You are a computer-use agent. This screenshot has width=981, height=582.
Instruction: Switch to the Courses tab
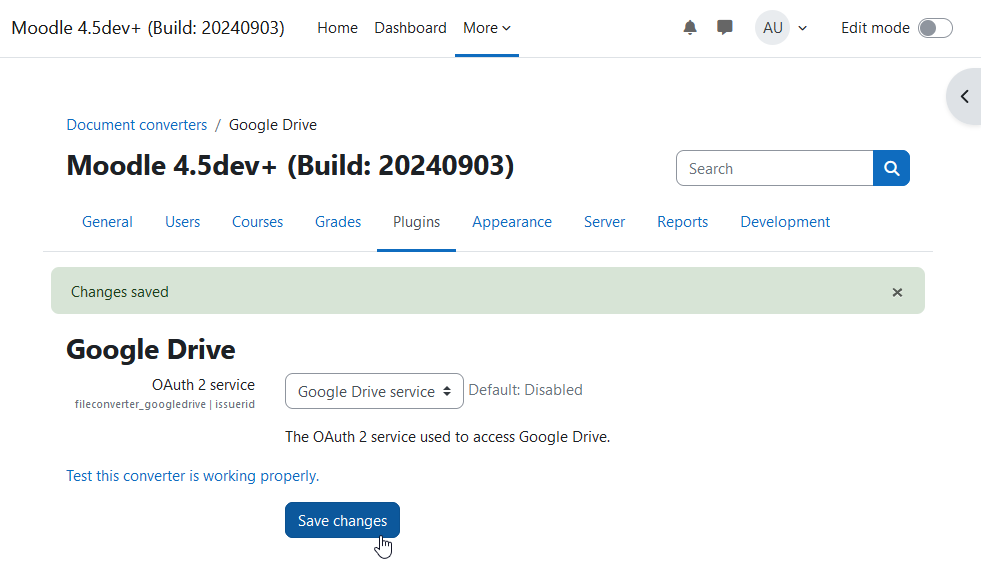257,222
